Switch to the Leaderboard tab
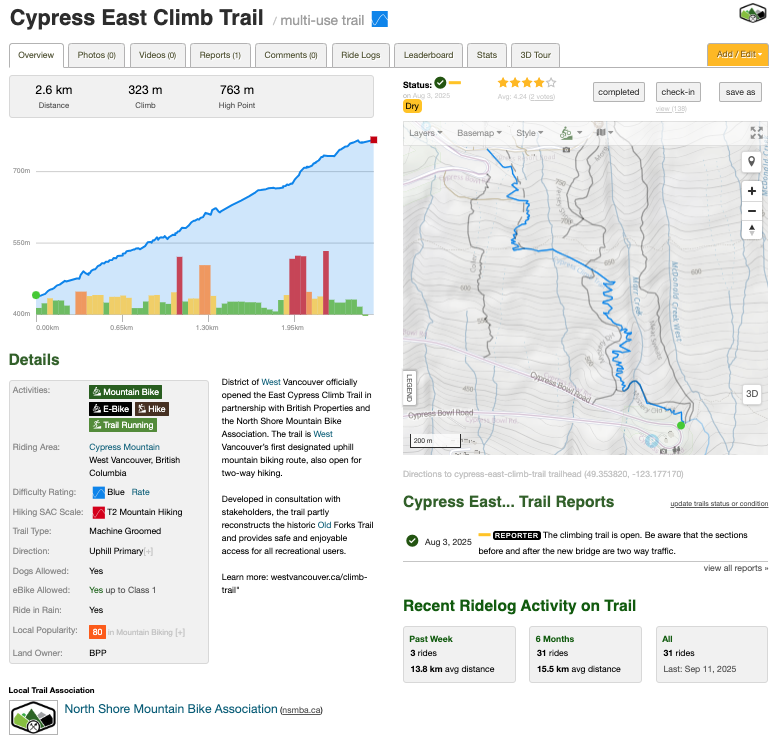The image size is (776, 741). [x=429, y=55]
